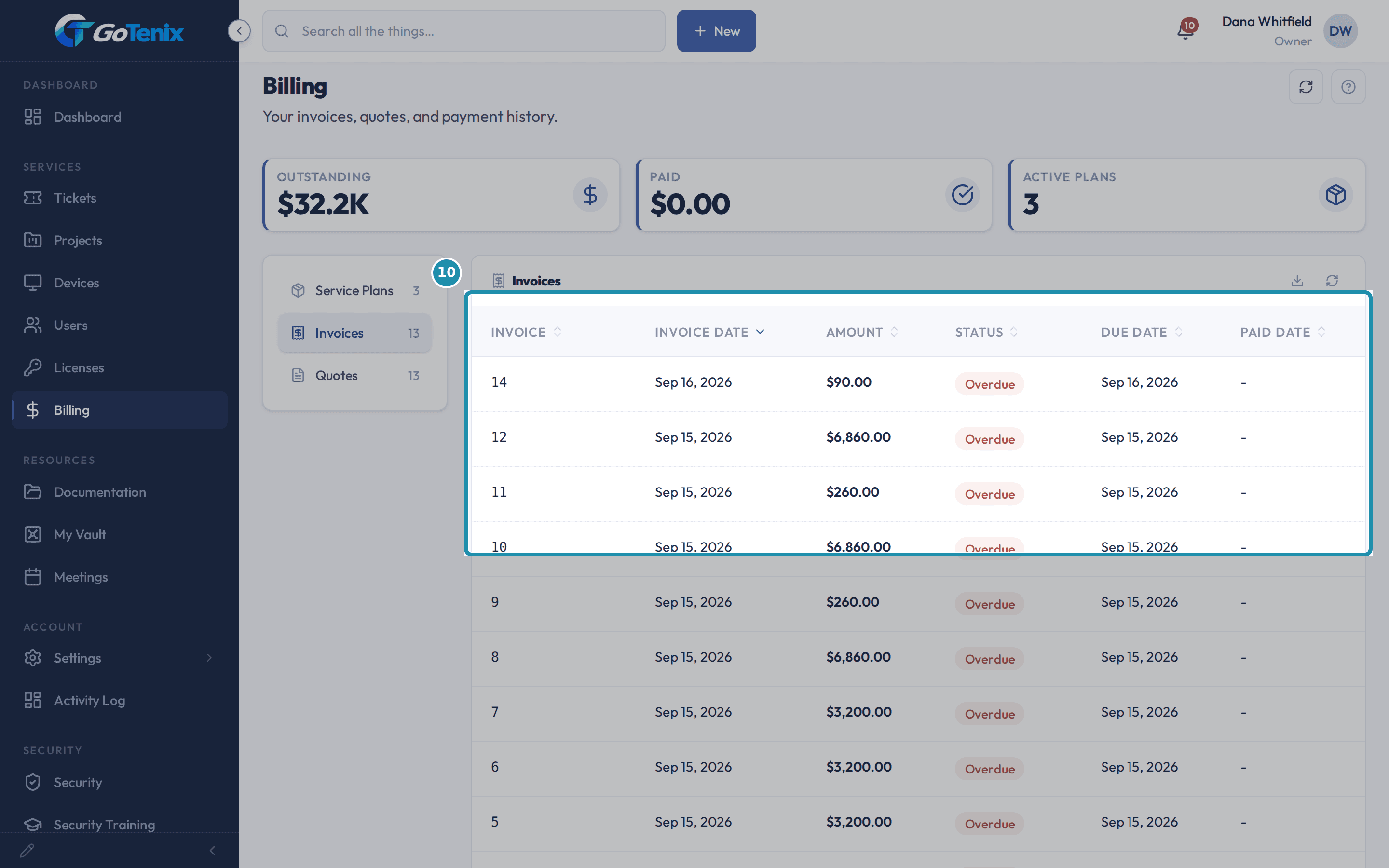The width and height of the screenshot is (1389, 868).
Task: Sort by the Invoice column
Action: [x=526, y=332]
